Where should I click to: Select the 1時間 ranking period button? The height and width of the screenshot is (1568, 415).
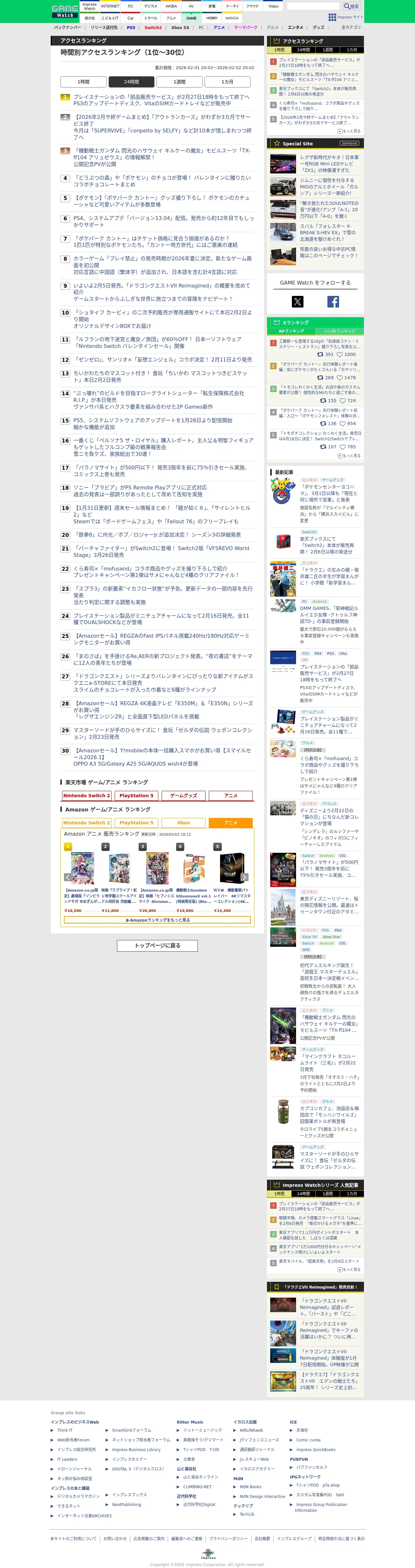coord(83,81)
